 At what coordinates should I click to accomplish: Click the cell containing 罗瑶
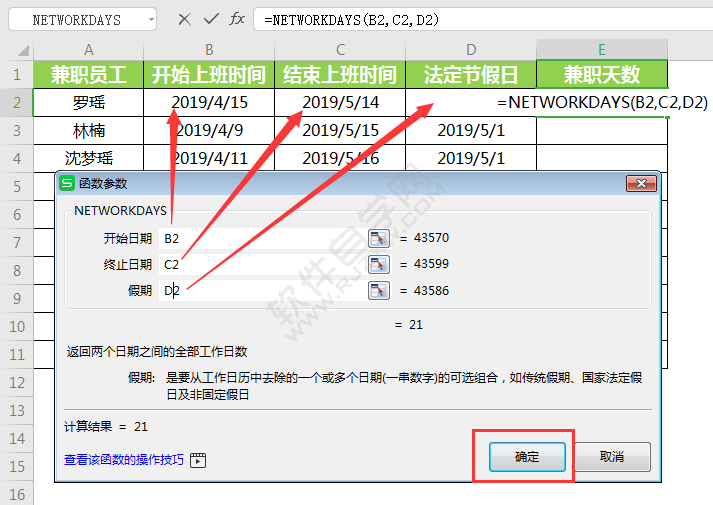click(x=89, y=102)
